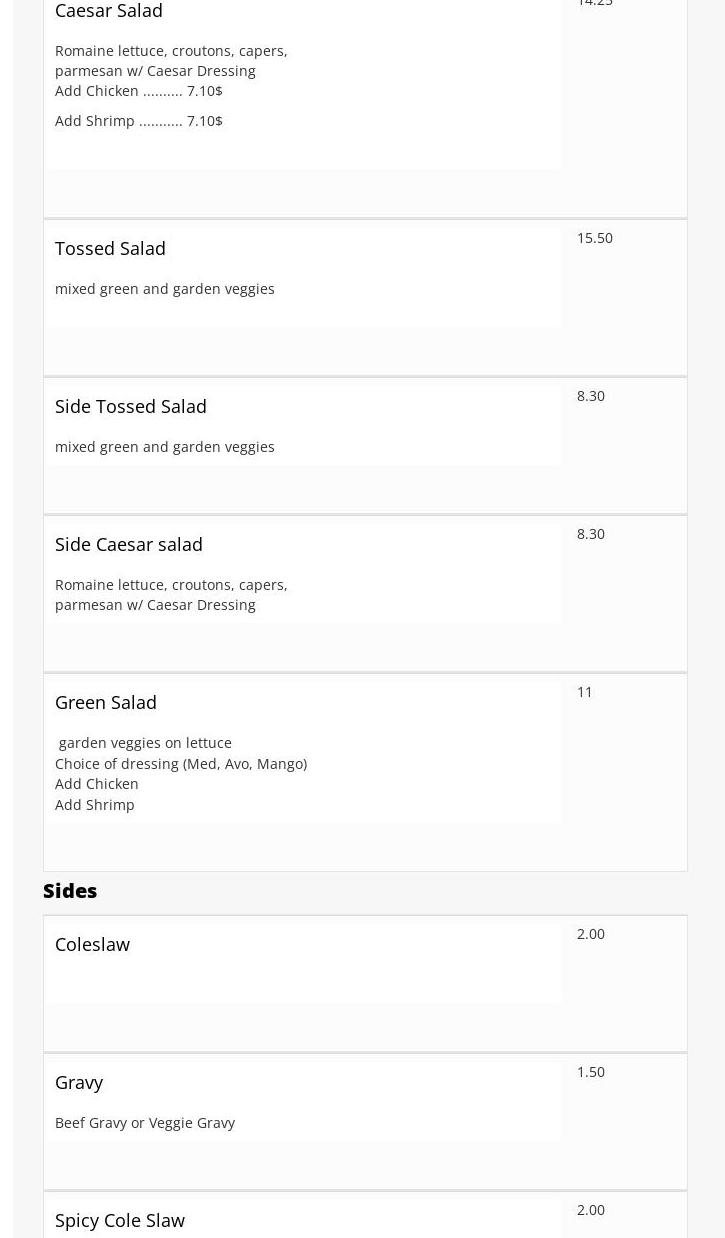Click the 8.30 price beside Side Tossed Salad

point(590,396)
